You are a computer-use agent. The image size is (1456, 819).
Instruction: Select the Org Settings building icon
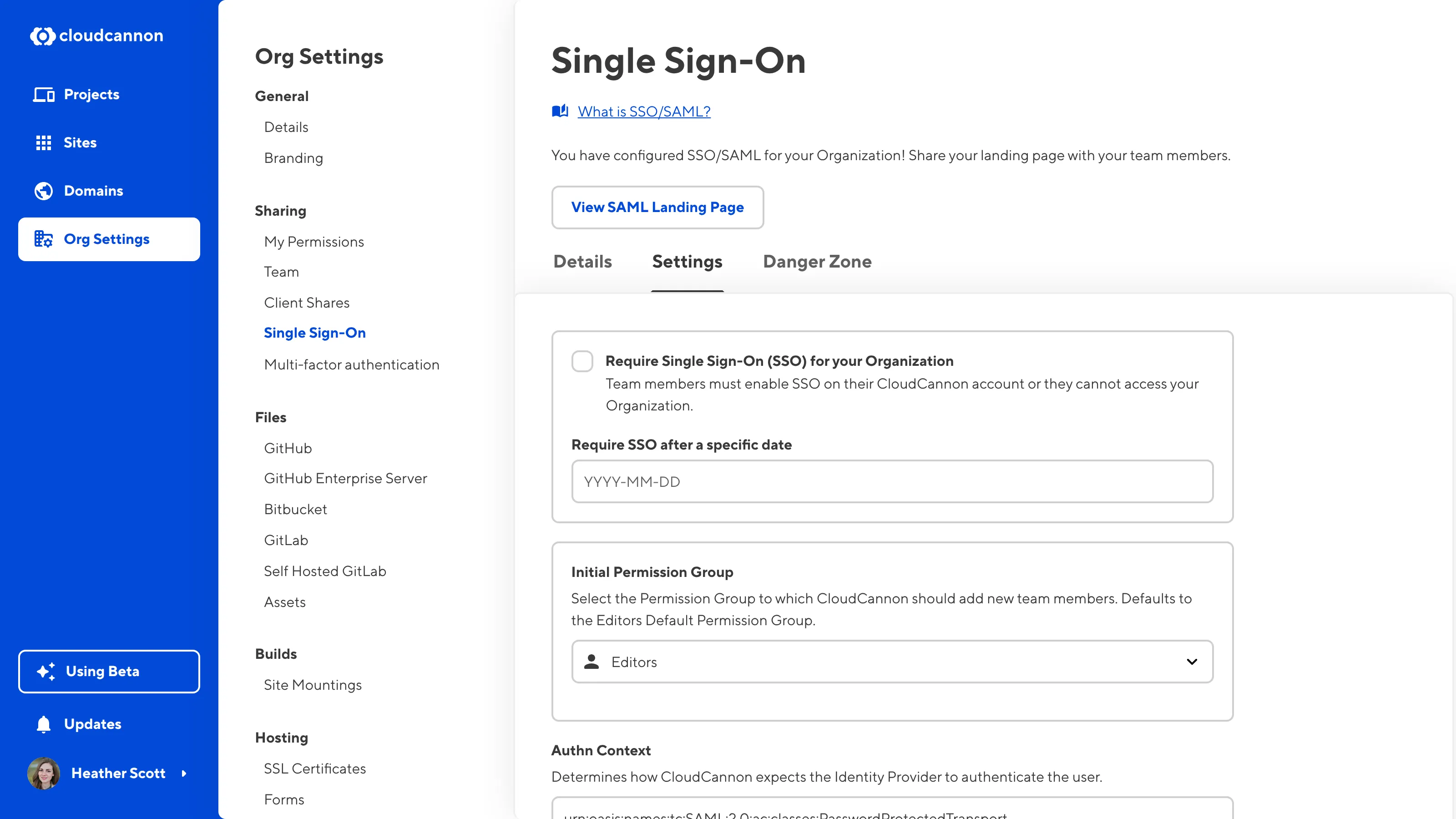(x=44, y=239)
